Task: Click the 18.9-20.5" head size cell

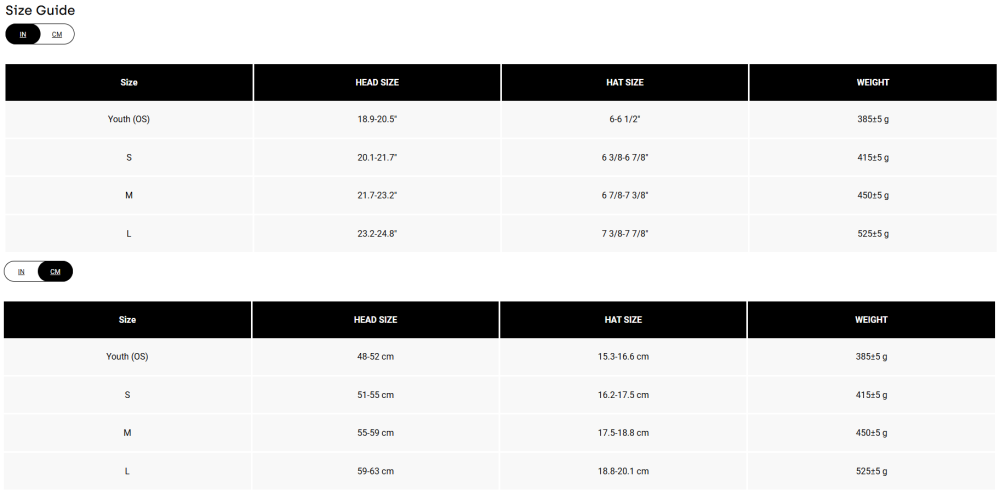Action: pyautogui.click(x=377, y=119)
